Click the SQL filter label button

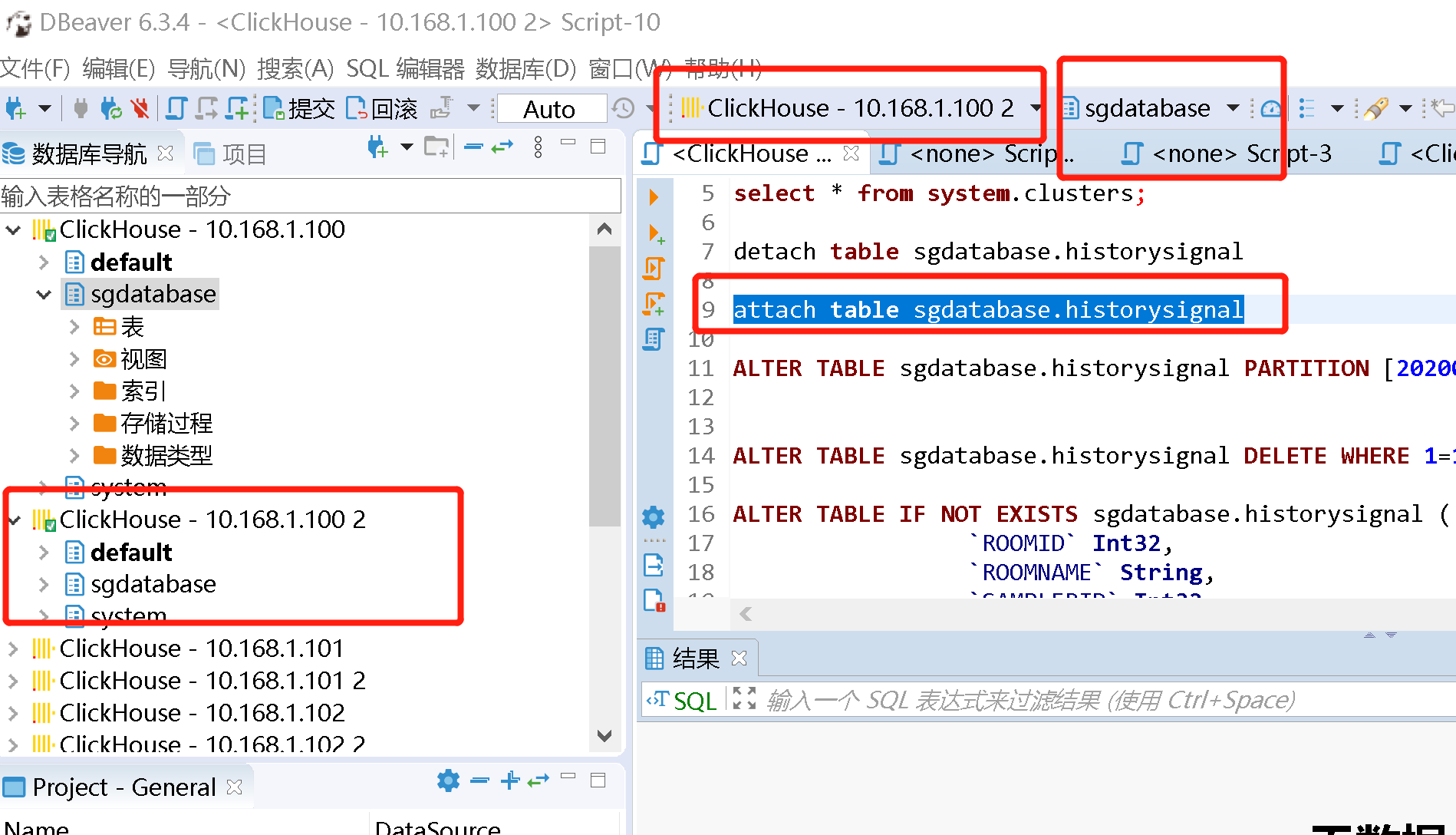682,700
